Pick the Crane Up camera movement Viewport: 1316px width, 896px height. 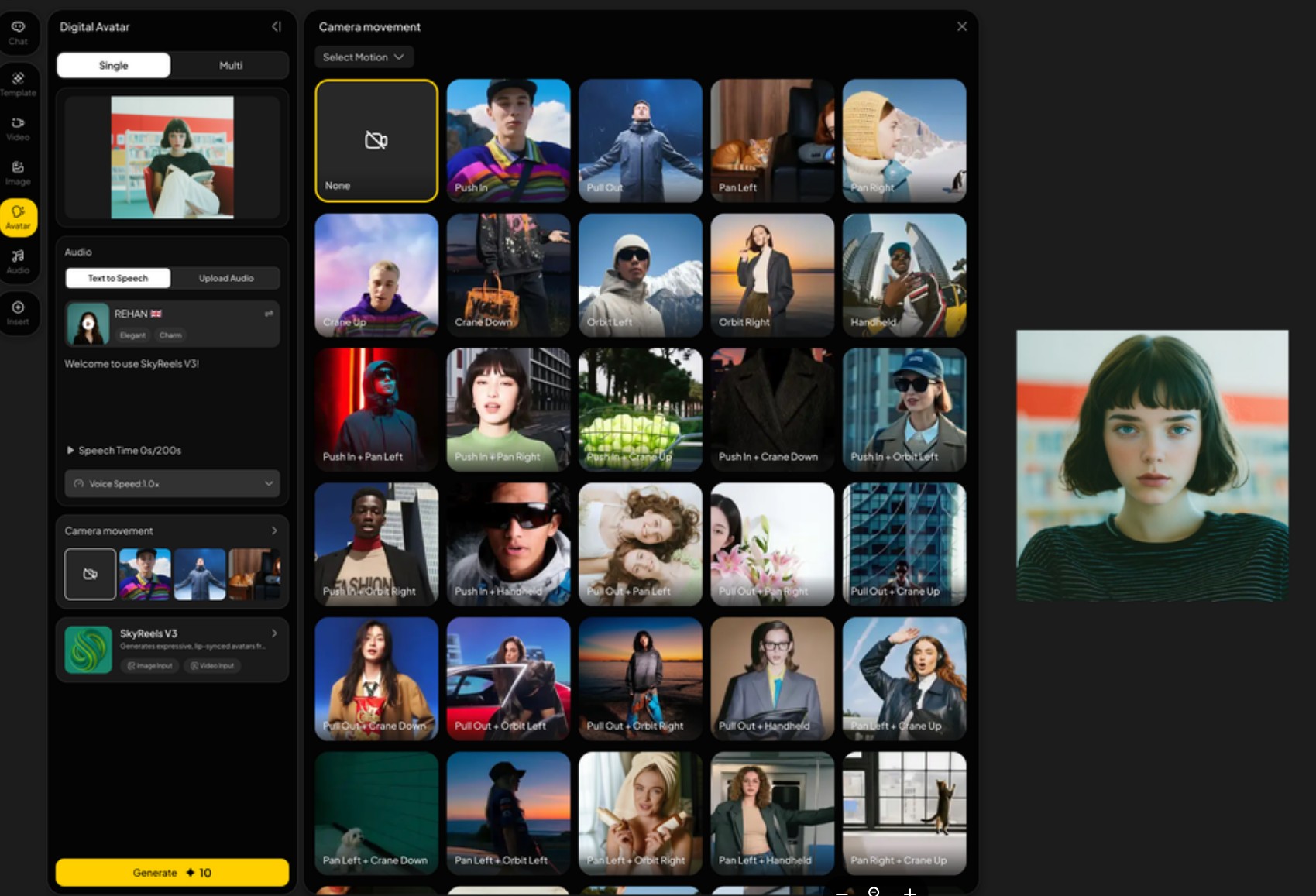coord(376,275)
